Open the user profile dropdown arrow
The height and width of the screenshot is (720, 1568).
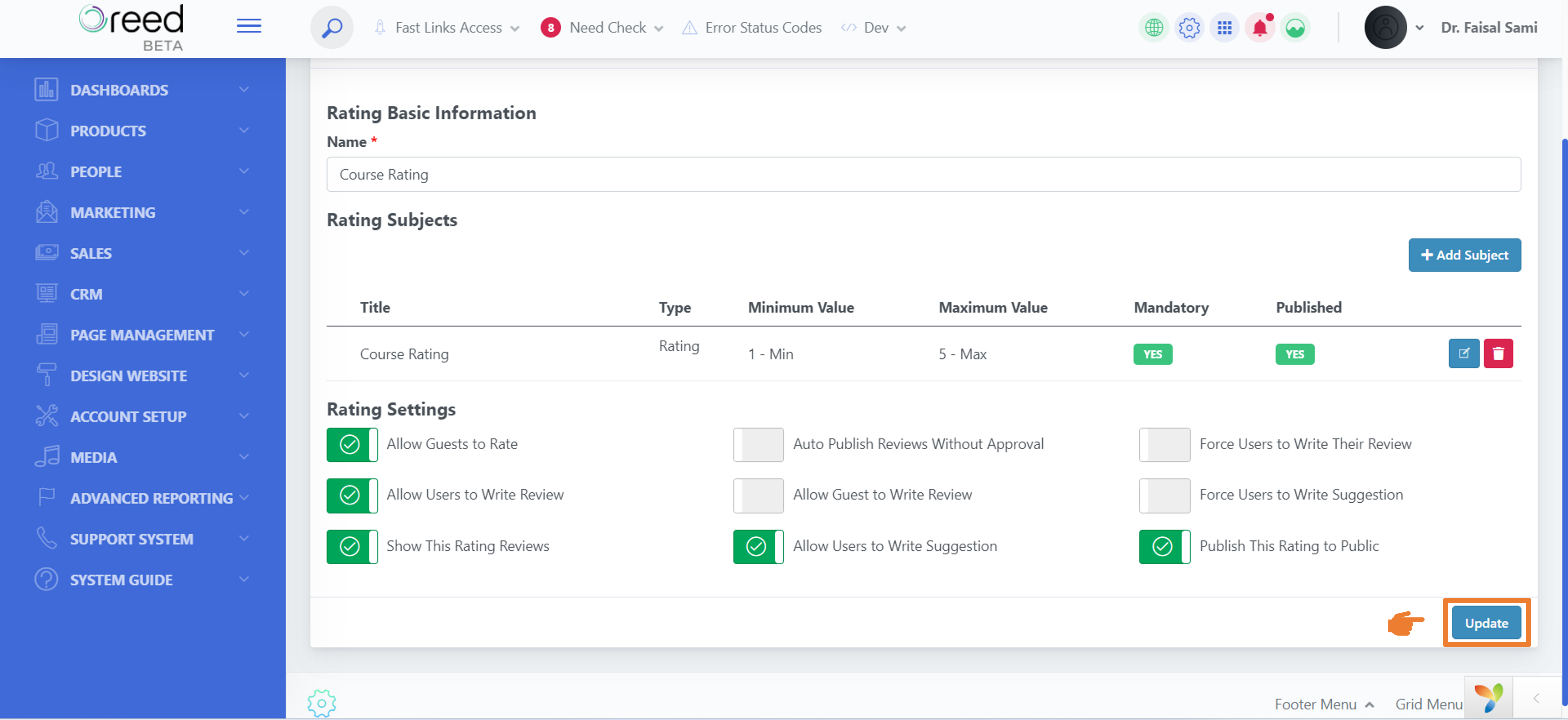tap(1419, 27)
